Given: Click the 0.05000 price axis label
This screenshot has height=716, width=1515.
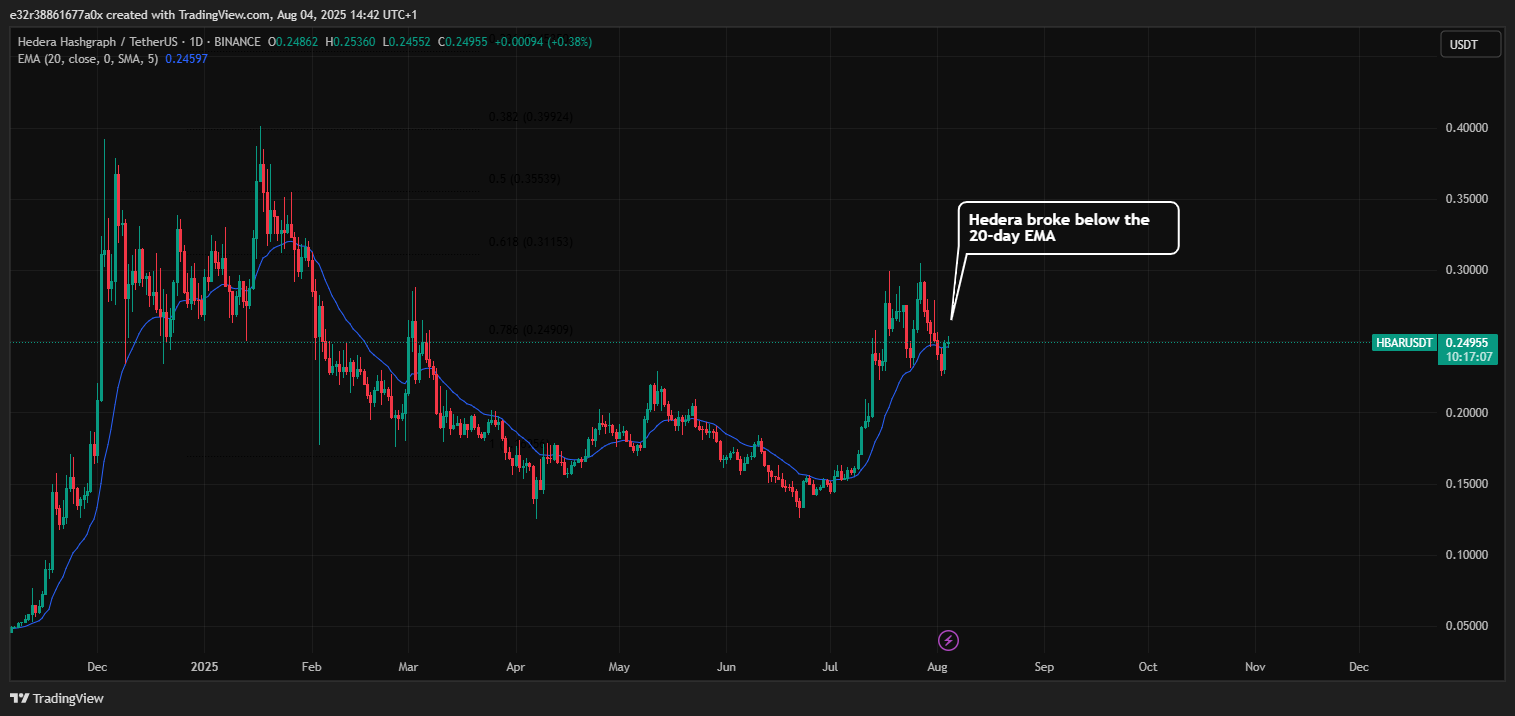Looking at the screenshot, I should (1467, 626).
